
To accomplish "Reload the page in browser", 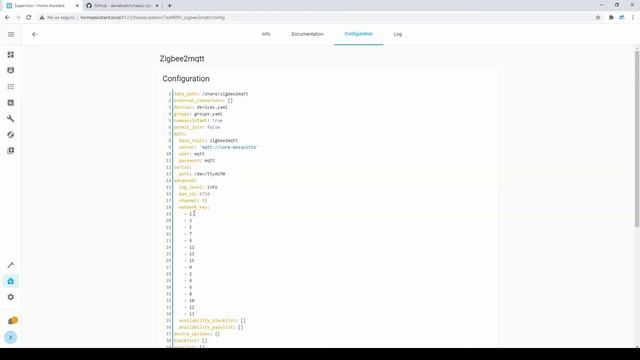I will pyautogui.click(x=29, y=18).
